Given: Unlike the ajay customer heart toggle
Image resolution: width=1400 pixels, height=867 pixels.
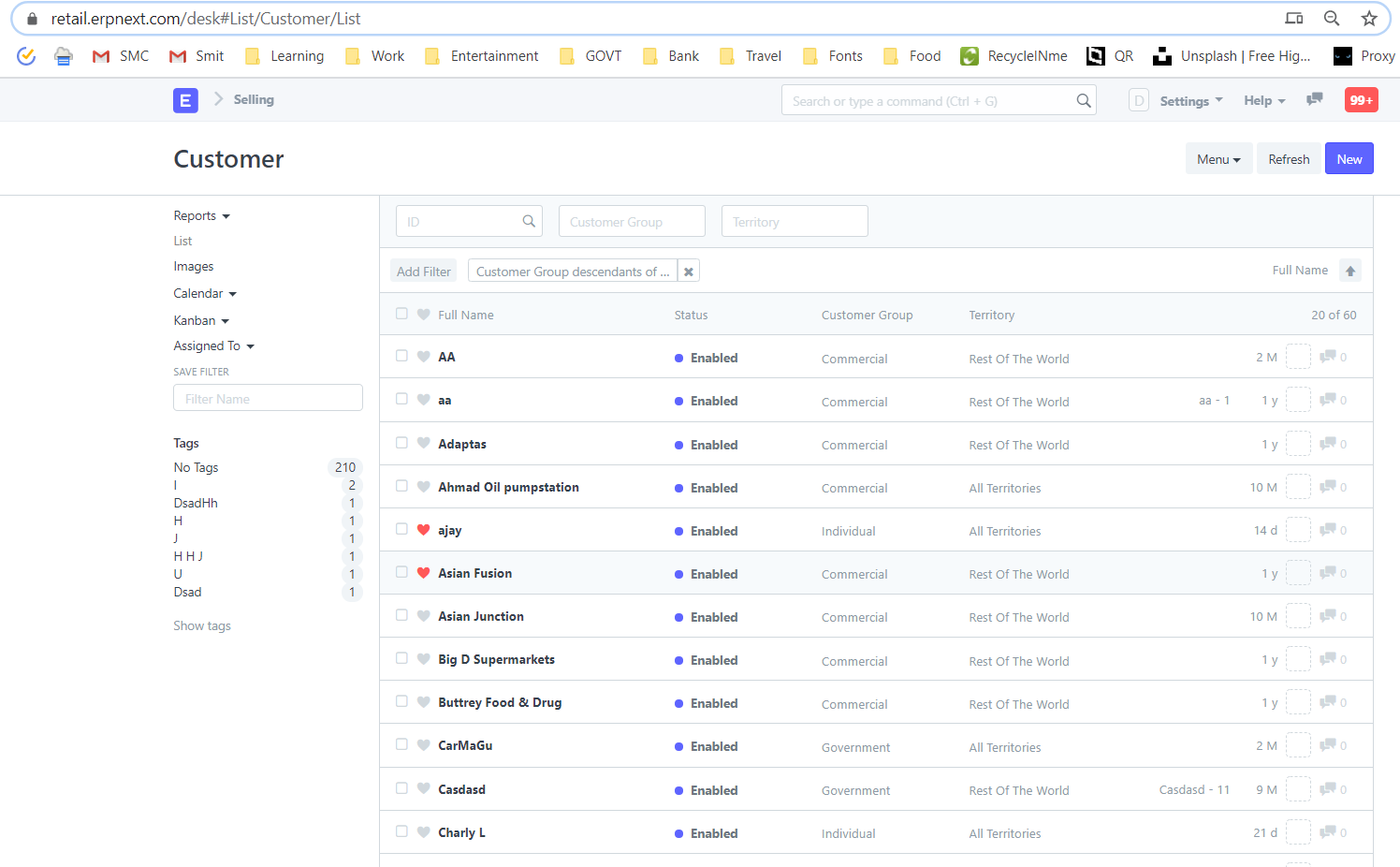Looking at the screenshot, I should (x=423, y=529).
